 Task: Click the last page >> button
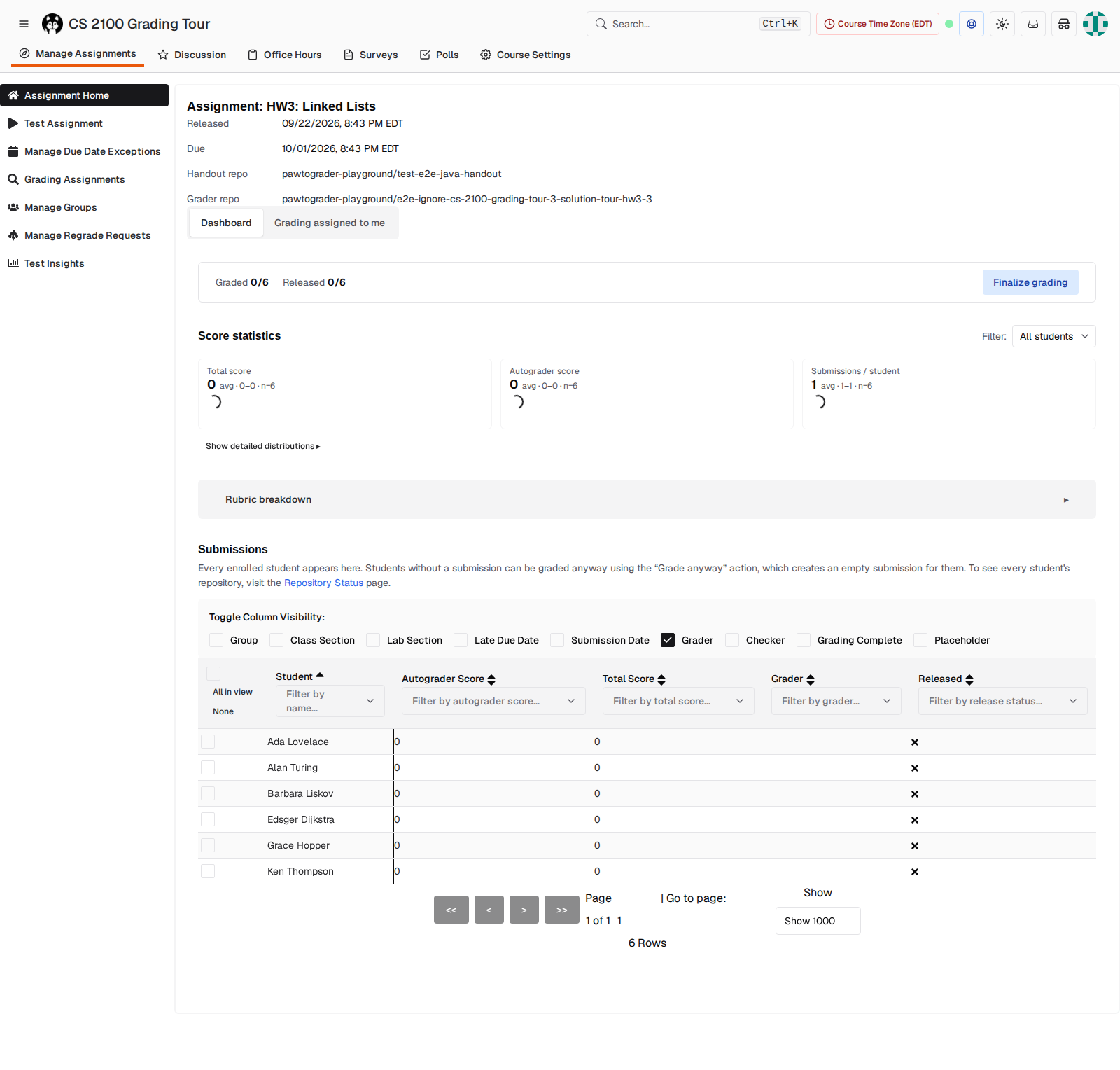[x=562, y=910]
